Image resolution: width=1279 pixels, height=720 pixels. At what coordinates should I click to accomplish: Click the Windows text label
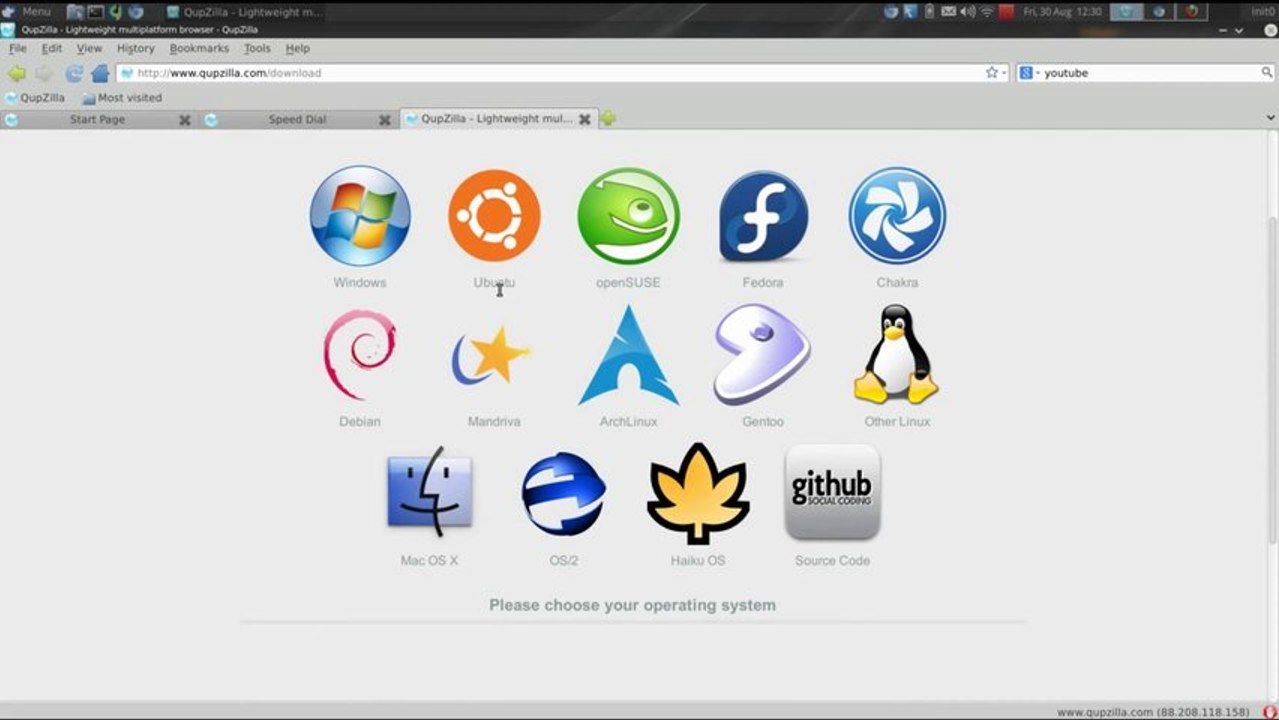point(360,283)
